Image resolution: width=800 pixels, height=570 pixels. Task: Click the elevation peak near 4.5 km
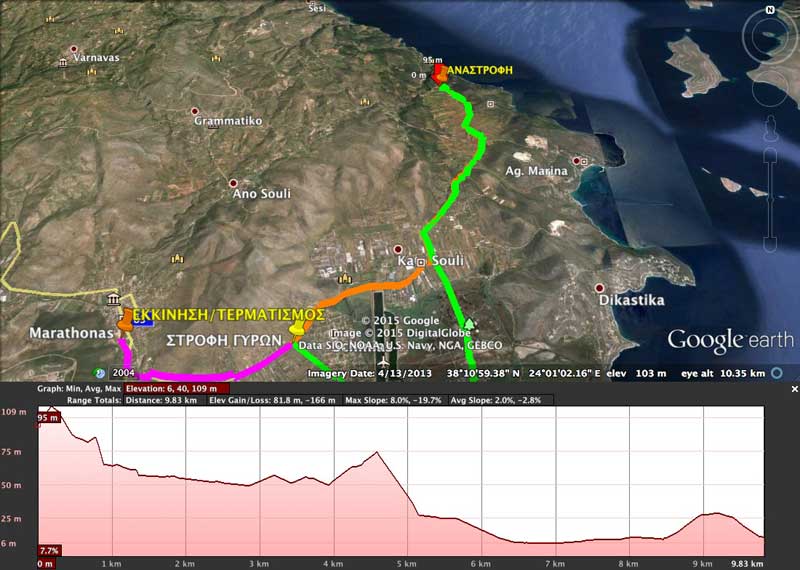[375, 453]
